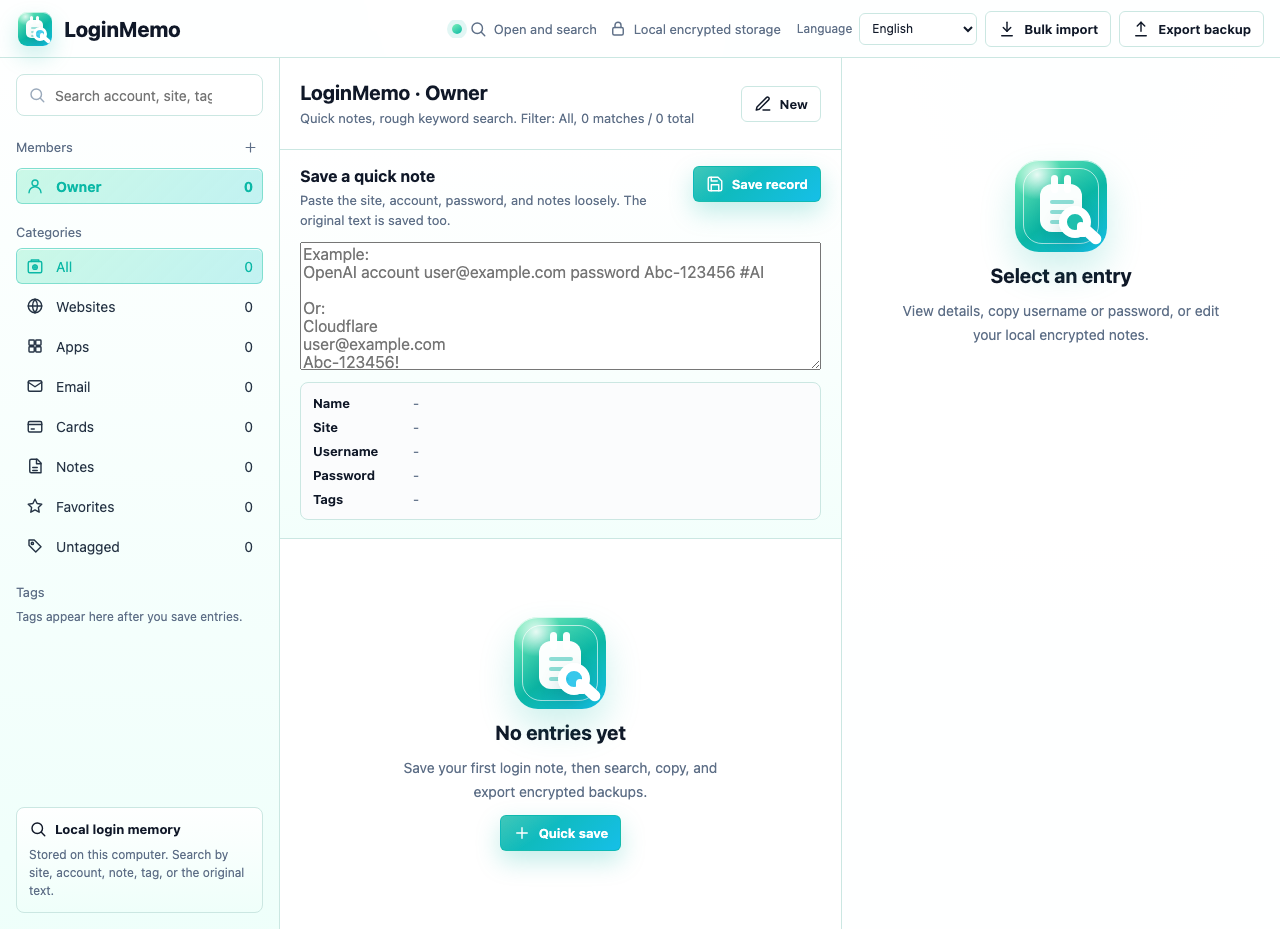Click the Quick save button
This screenshot has height=929, width=1280.
tap(560, 833)
